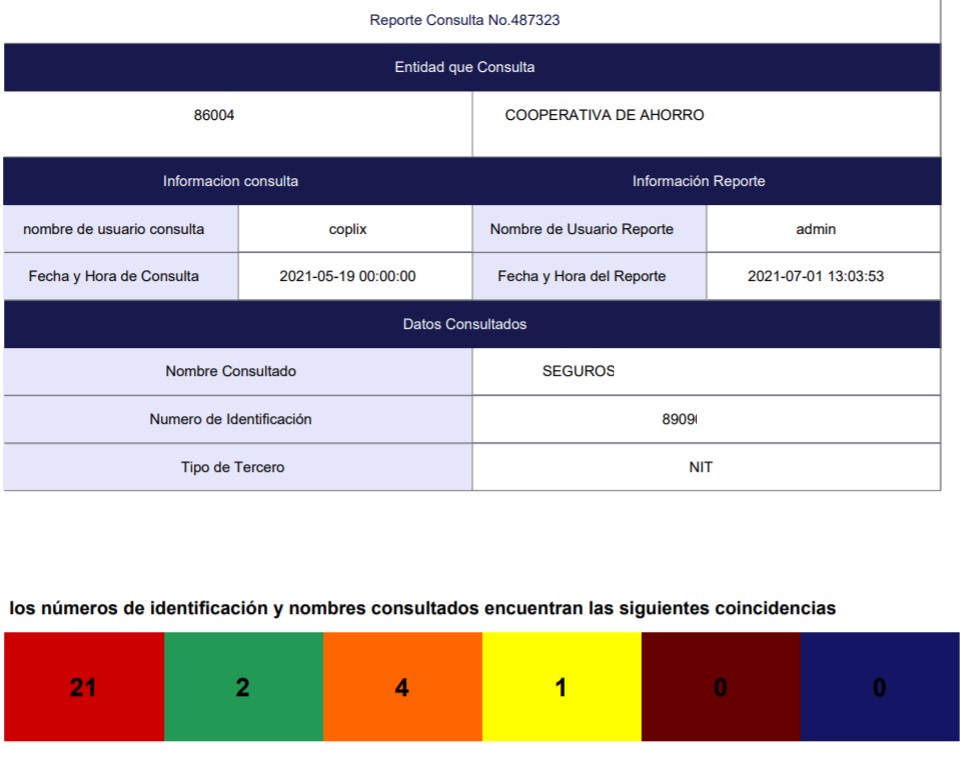
Task: Click the entity code 86004 cell
Action: pyautogui.click(x=214, y=115)
